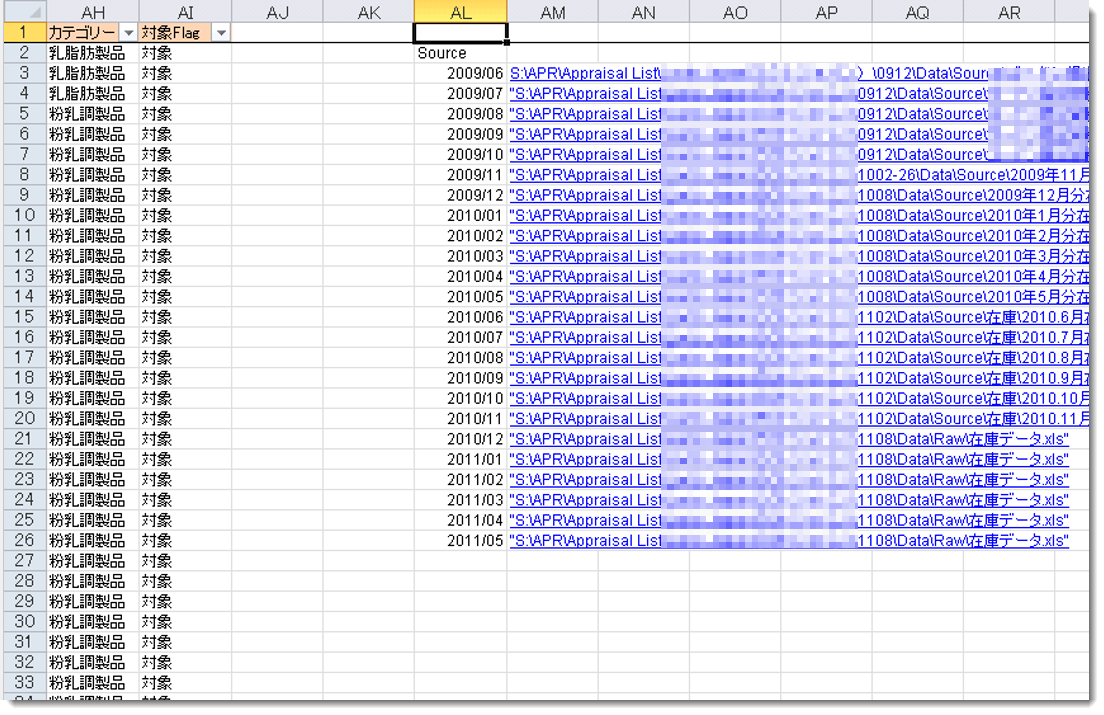
Task: Open the カテゴリー filter dropdown
Action: 128,33
